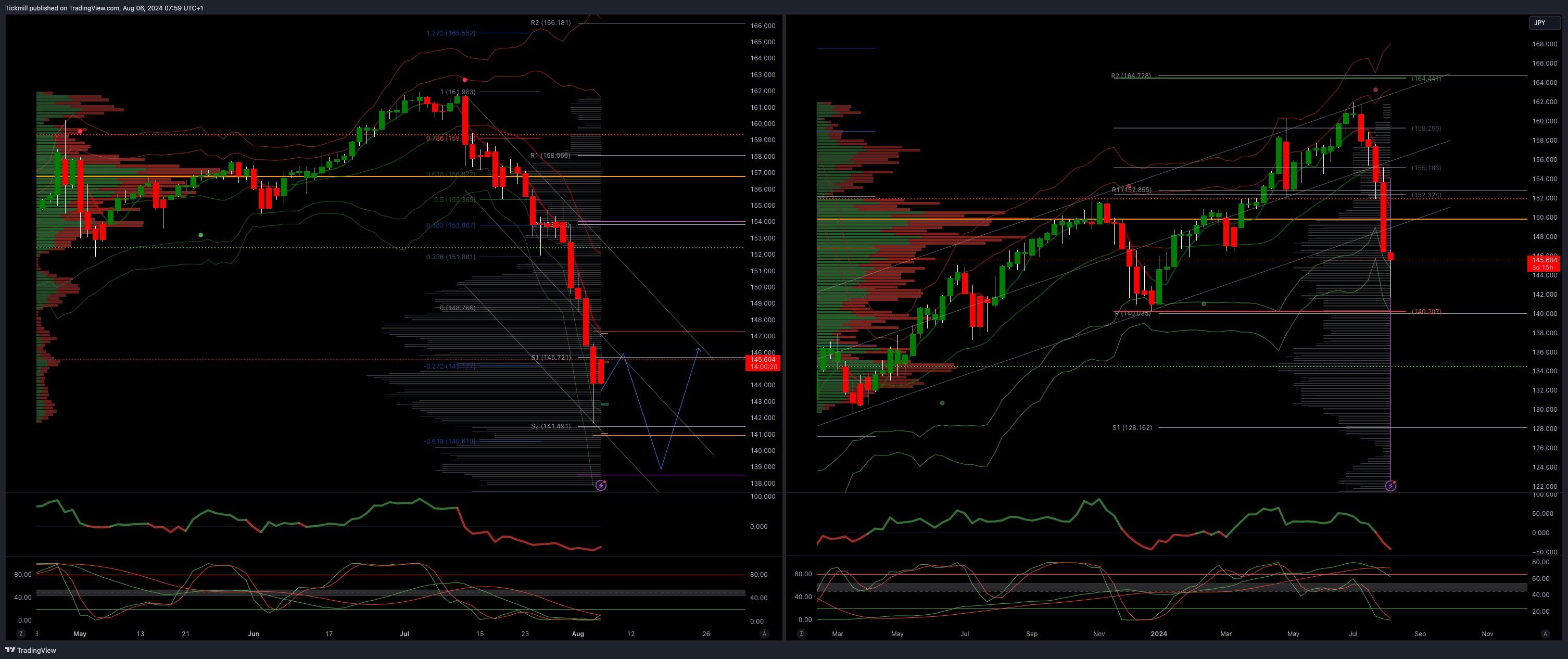Viewport: 1568px width, 659px height.
Task: Click the 0.382 (153.807) Fibonacci label
Action: pyautogui.click(x=451, y=225)
